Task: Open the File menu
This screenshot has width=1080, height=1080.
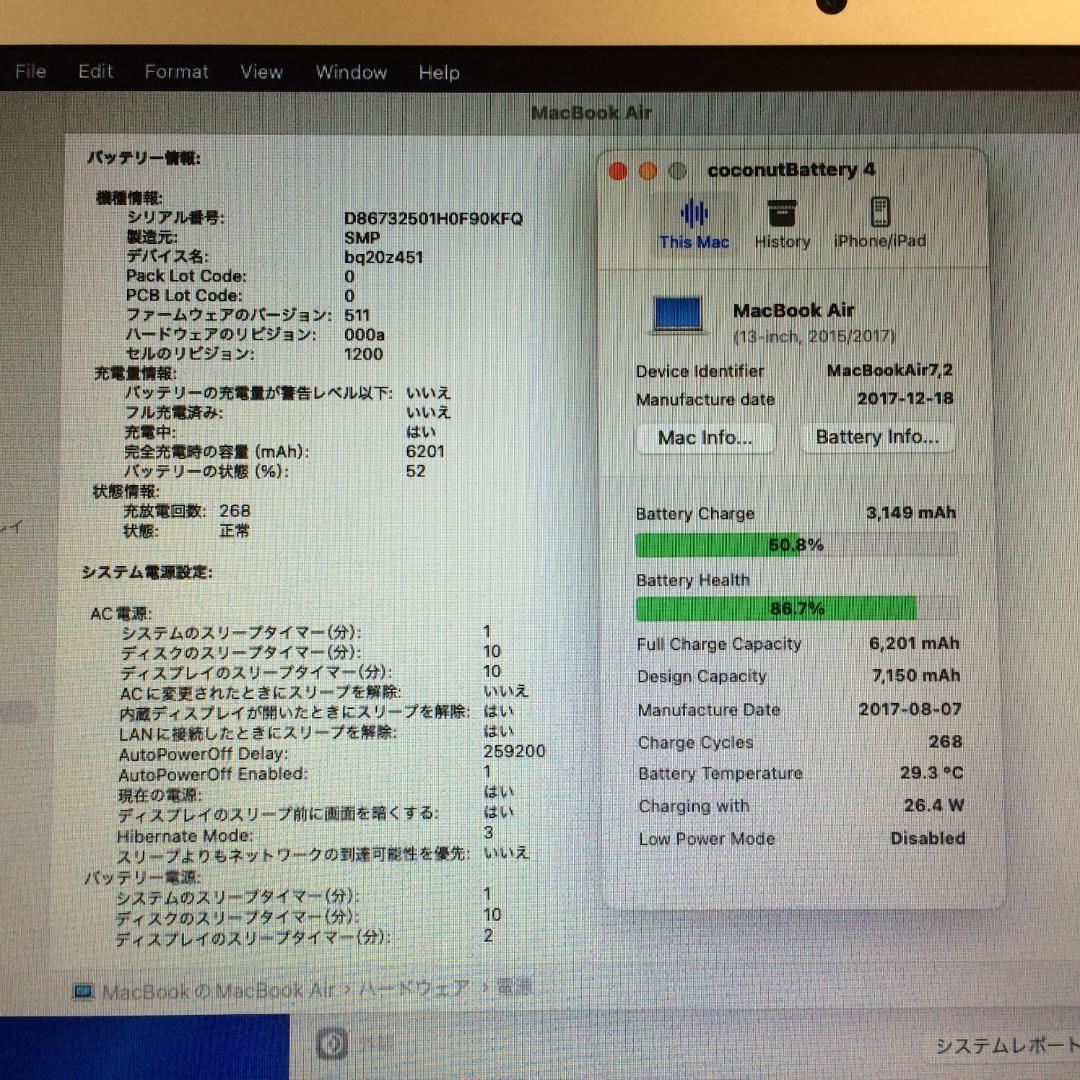Action: [x=29, y=71]
